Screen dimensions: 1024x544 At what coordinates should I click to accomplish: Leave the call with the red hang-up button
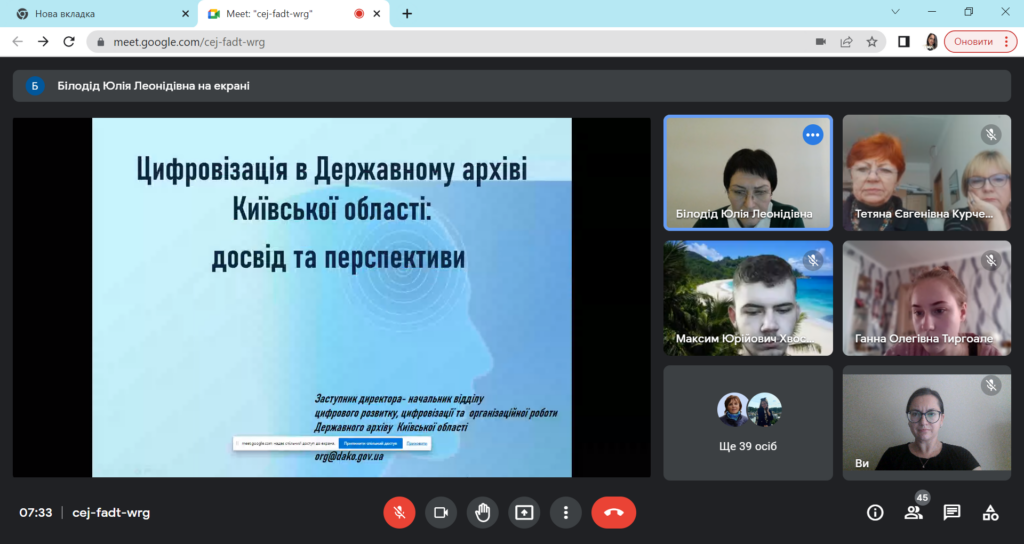613,512
